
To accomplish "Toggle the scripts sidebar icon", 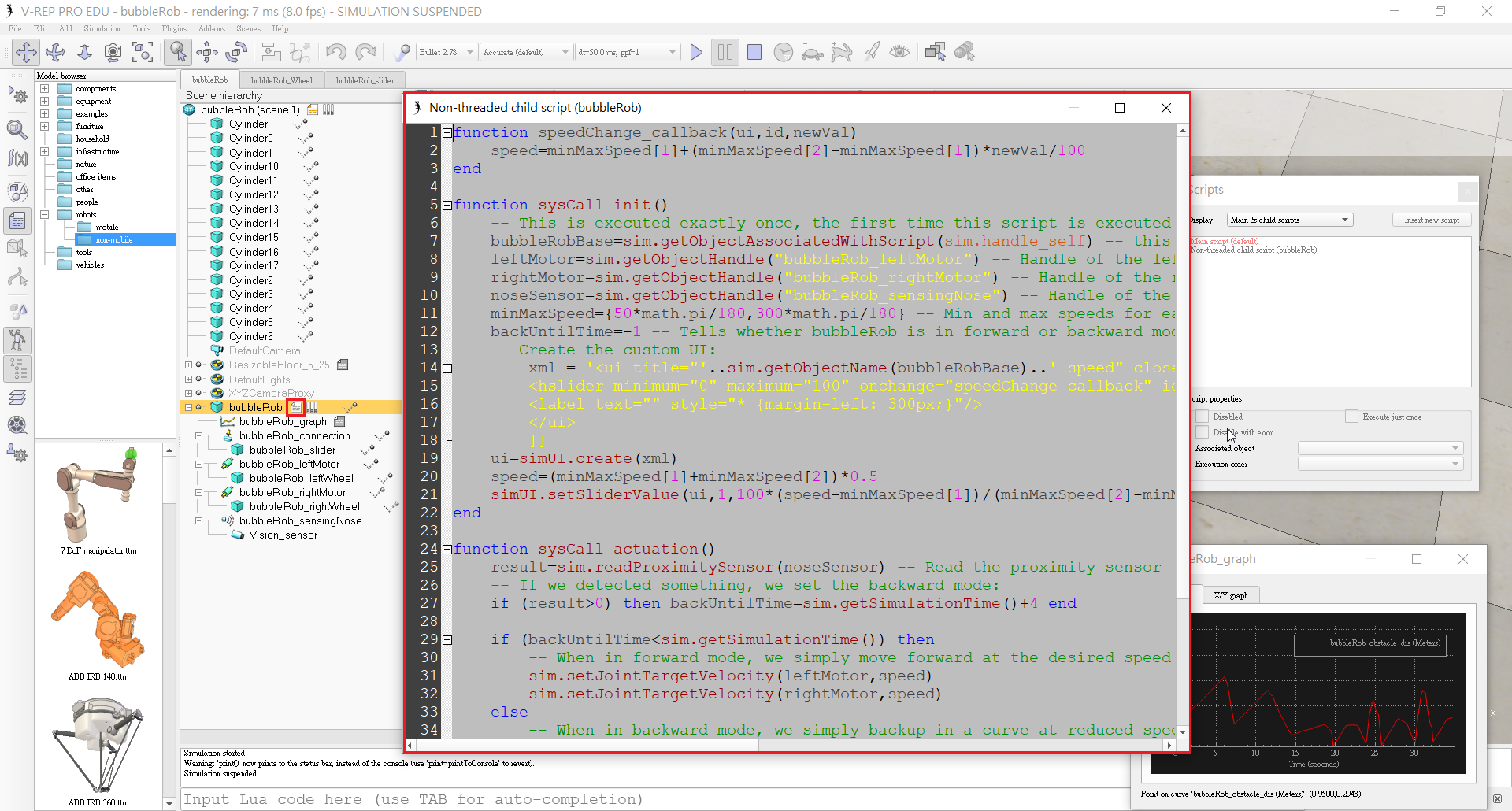I will pos(17,221).
